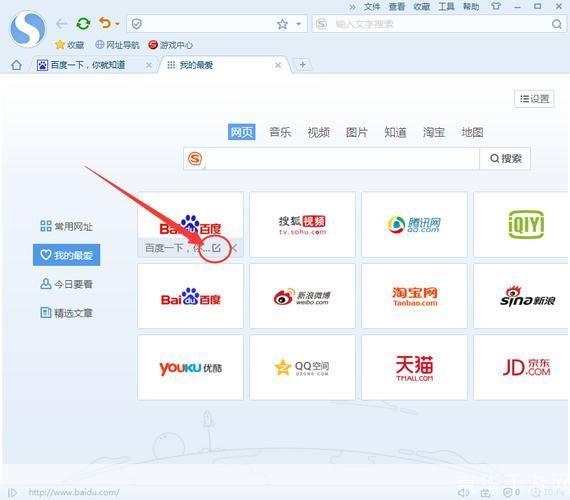Open the 查看 menu
Image resolution: width=570 pixels, height=500 pixels.
(x=397, y=7)
